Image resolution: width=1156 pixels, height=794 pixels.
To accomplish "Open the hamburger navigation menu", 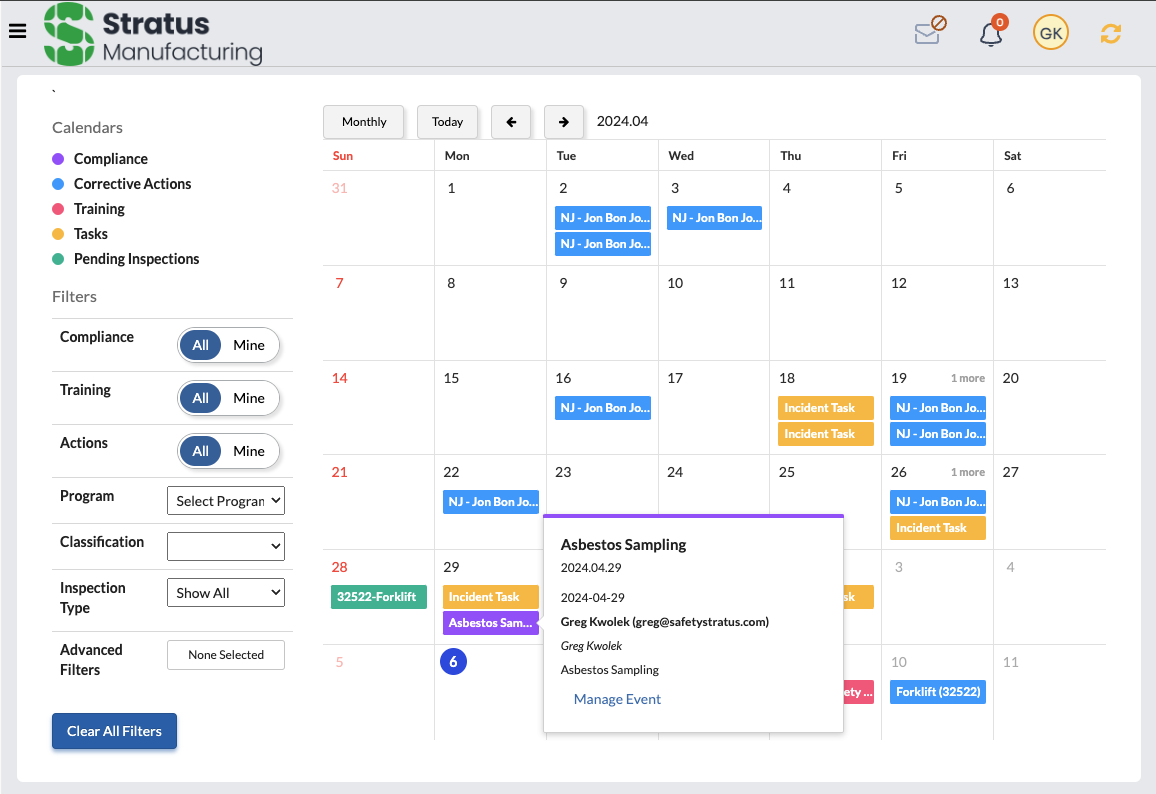I will click(17, 31).
